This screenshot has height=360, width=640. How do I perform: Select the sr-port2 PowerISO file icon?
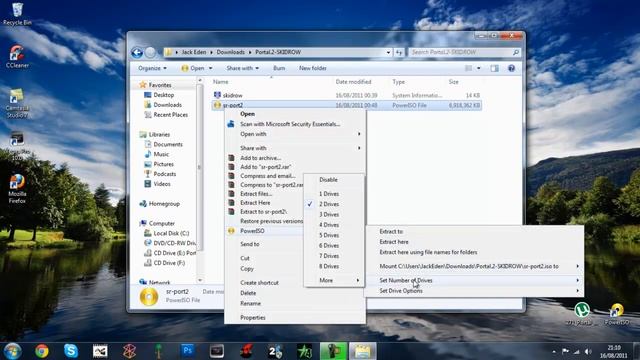[x=217, y=105]
